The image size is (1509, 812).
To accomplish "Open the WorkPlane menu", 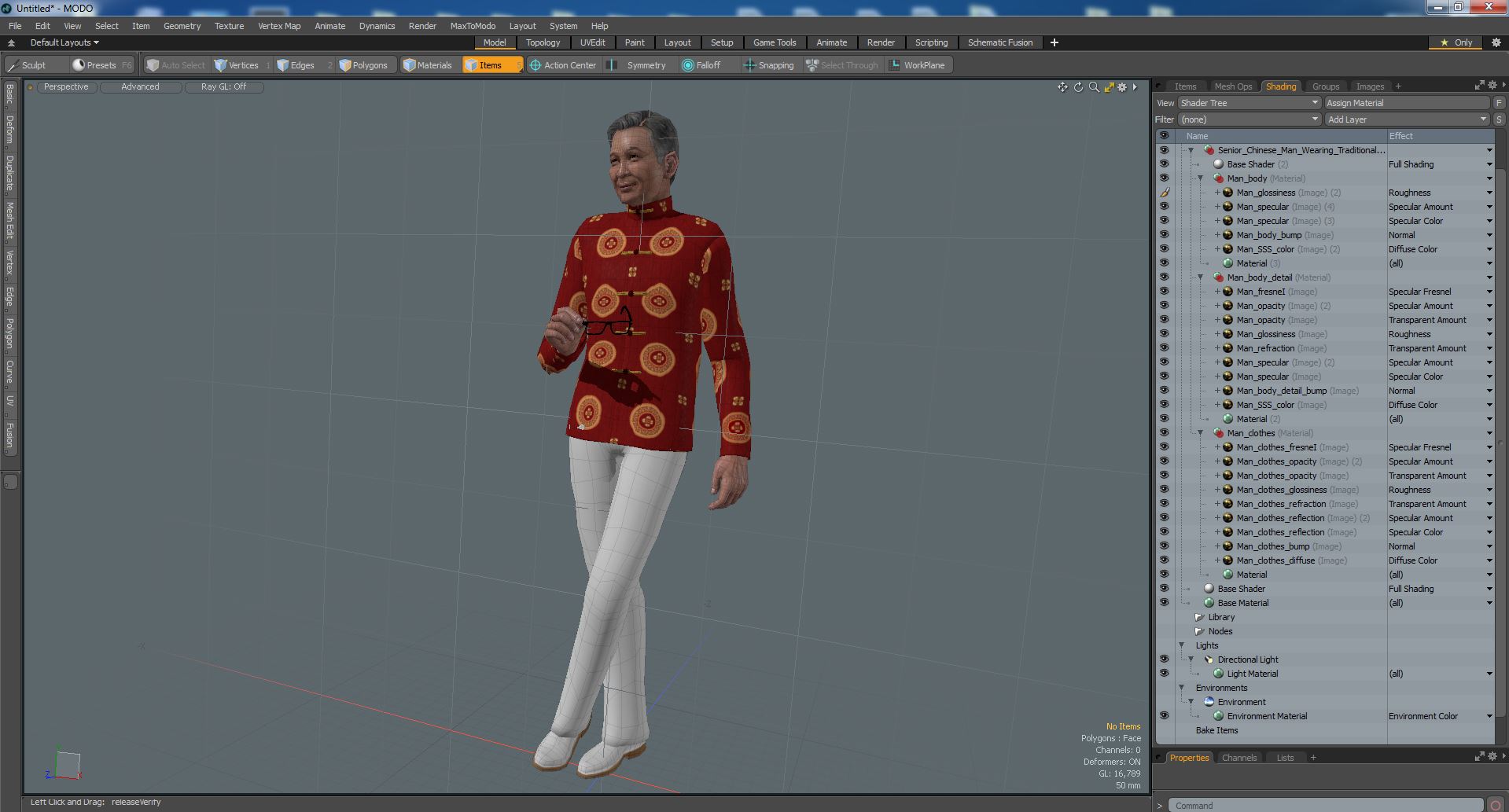I will 918,65.
